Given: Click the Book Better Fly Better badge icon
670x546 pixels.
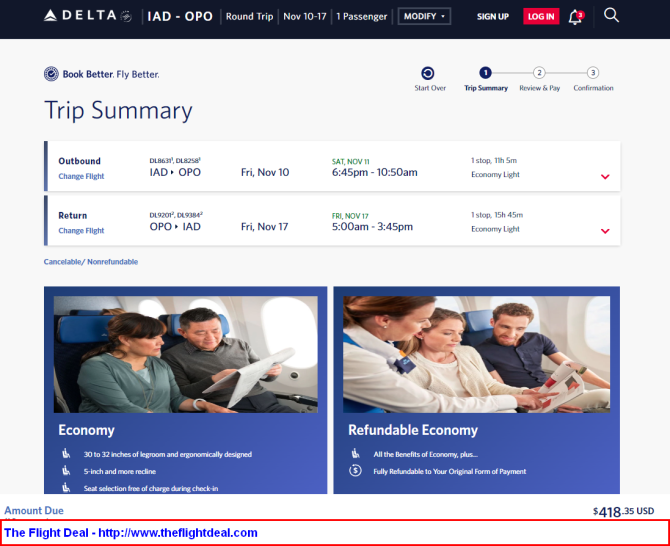Looking at the screenshot, I should point(51,74).
